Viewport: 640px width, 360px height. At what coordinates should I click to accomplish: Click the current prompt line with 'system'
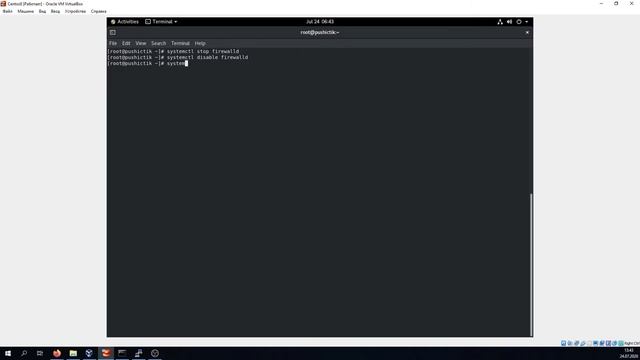148,64
